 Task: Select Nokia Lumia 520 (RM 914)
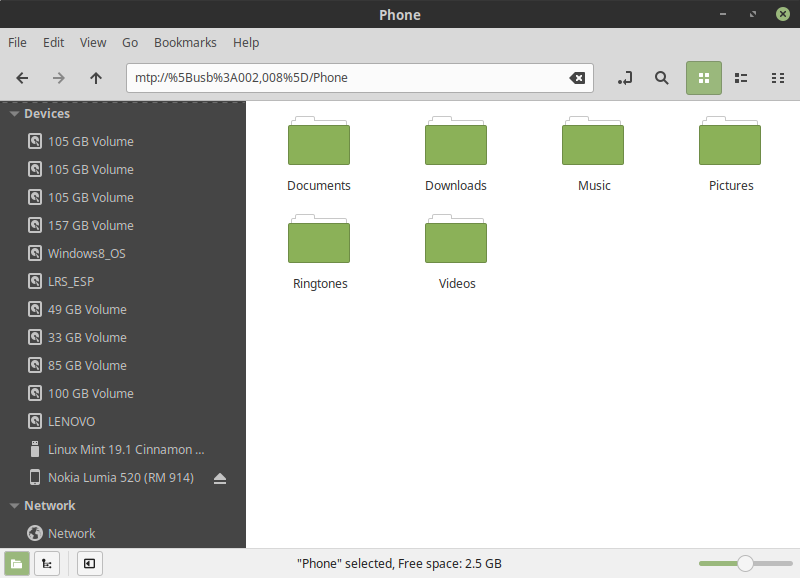coord(121,478)
